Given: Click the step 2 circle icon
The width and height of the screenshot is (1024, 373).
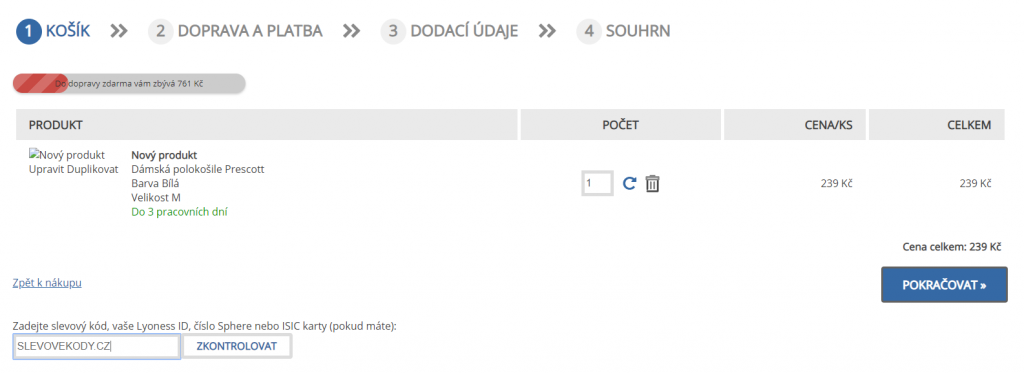Looking at the screenshot, I should tap(161, 31).
